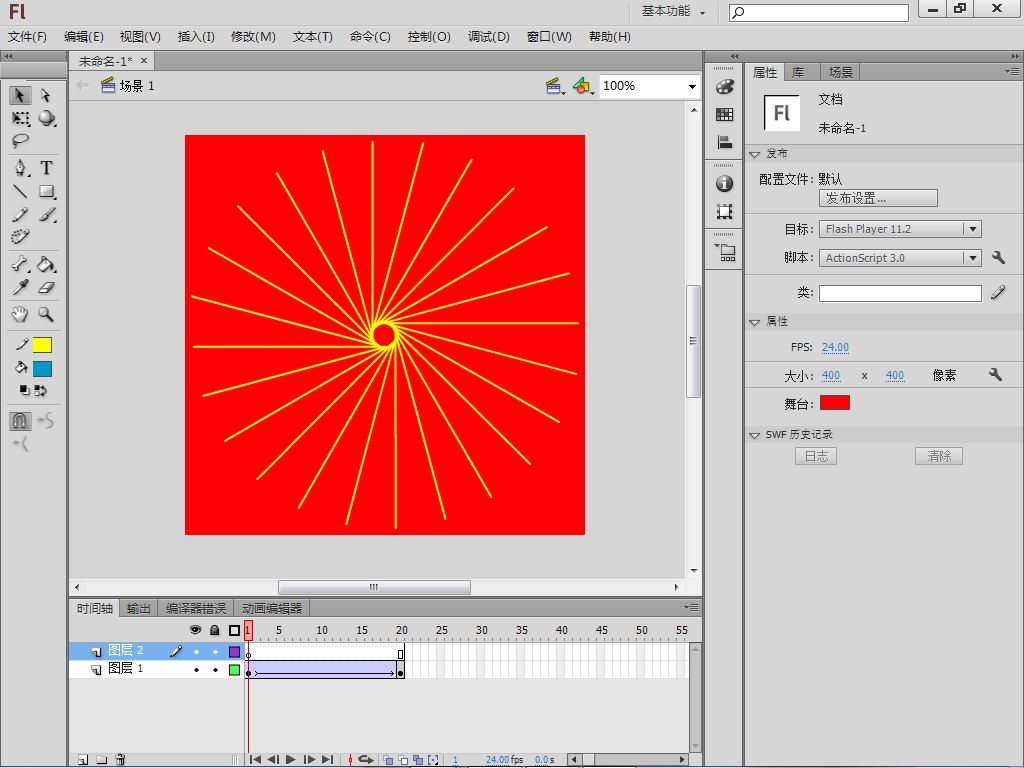Viewport: 1024px width, 768px height.
Task: Toggle lock dot for 图层 2
Action: coord(214,651)
